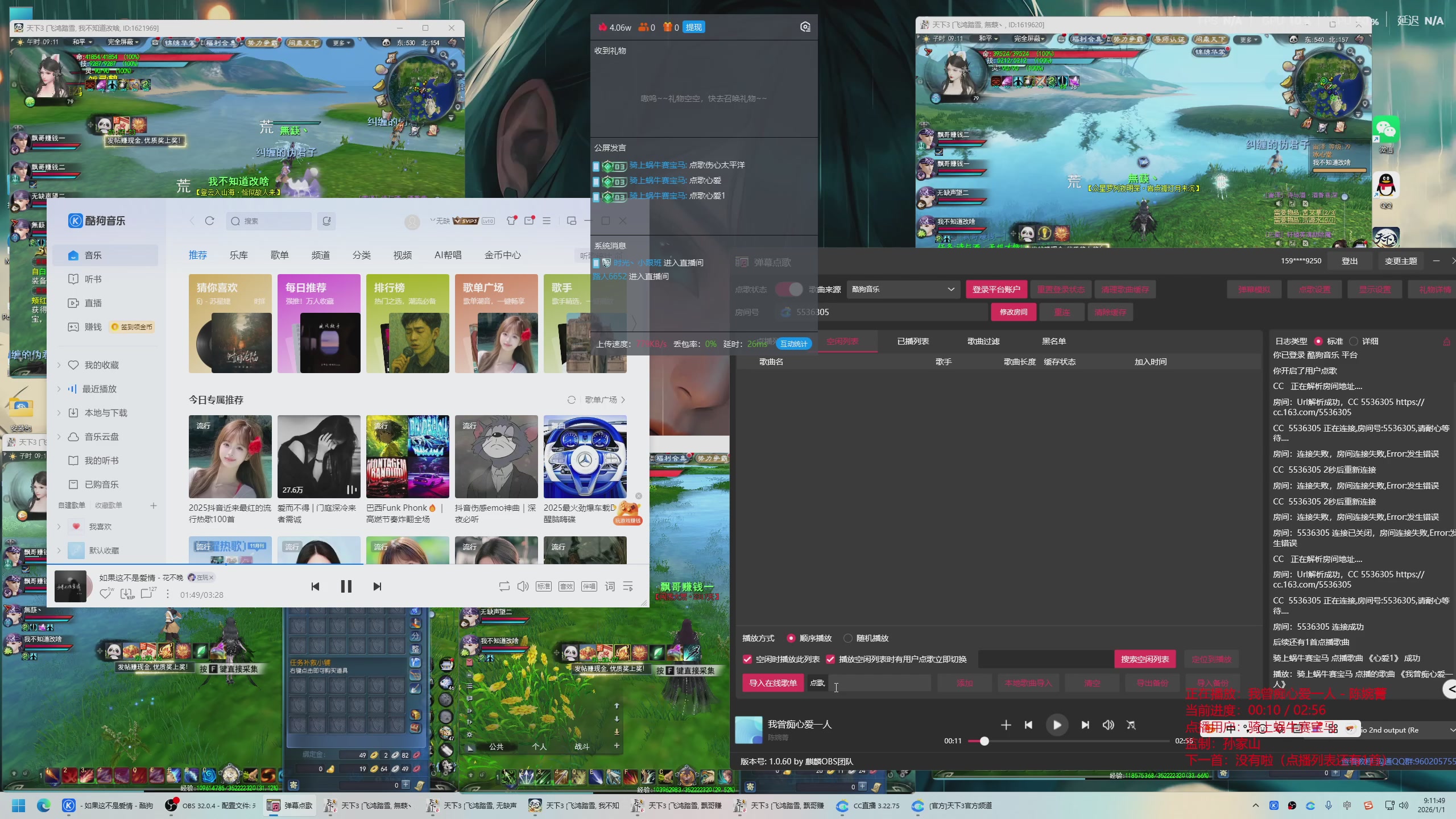Screen dimensions: 1456x819
Task: Click play button in song-request player
Action: coord(1057,725)
